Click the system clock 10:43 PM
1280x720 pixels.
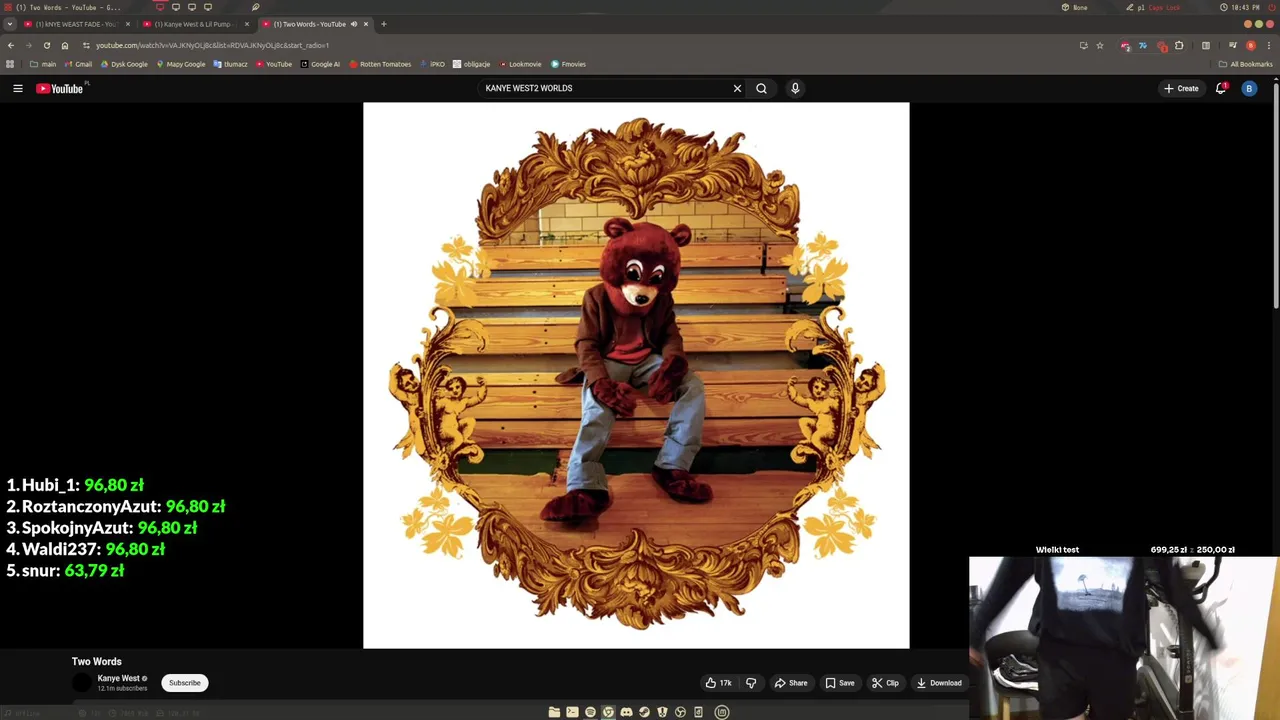1240,7
